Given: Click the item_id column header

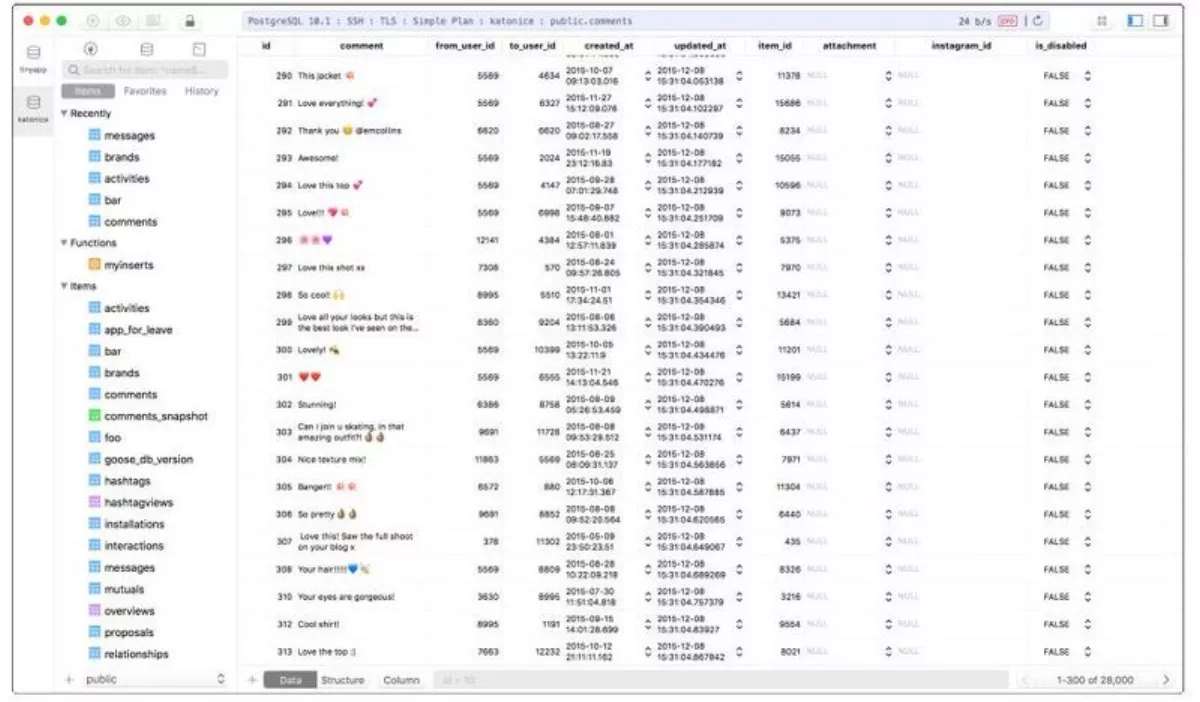Looking at the screenshot, I should tap(775, 46).
